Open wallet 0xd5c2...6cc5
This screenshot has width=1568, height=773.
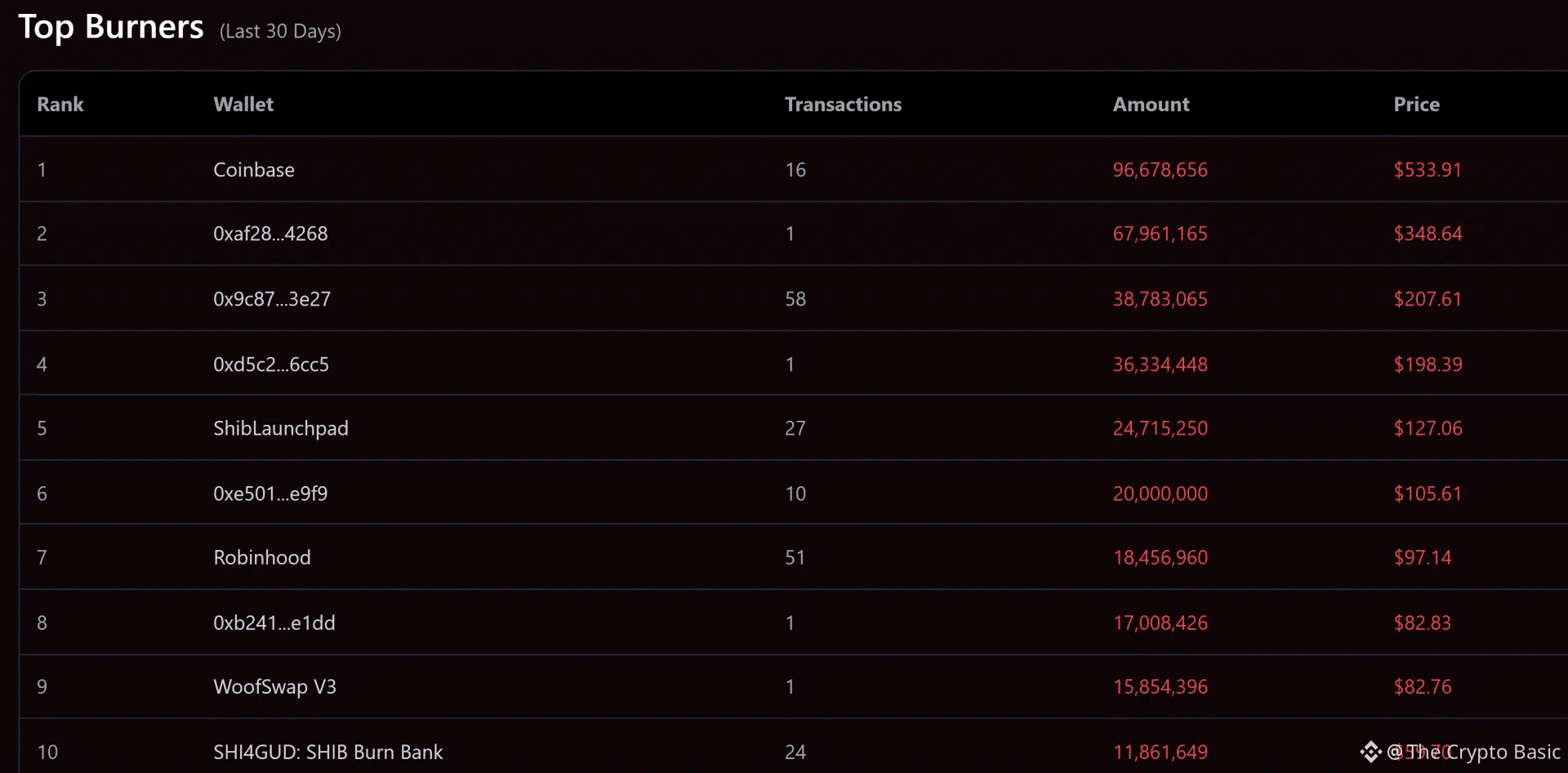pos(271,364)
